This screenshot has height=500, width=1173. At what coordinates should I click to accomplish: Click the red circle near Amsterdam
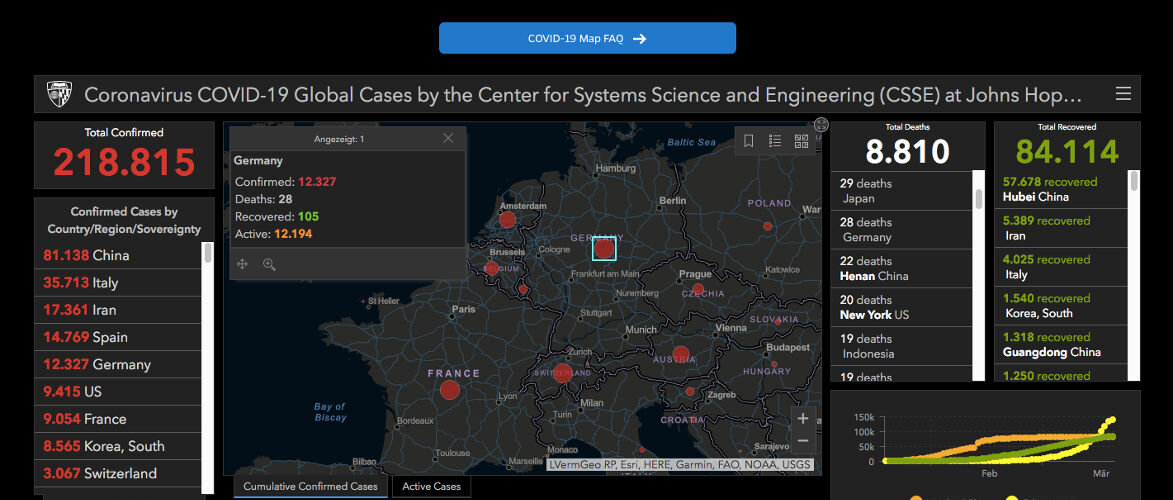[x=507, y=219]
